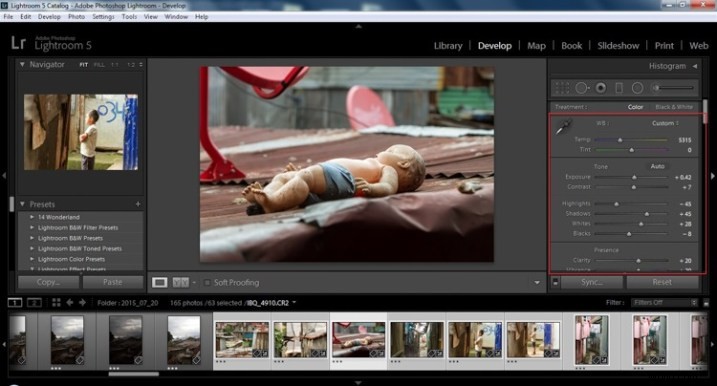The height and width of the screenshot is (386, 717).
Task: Hide the filmstrip with bottom arrow
Action: (x=358, y=382)
